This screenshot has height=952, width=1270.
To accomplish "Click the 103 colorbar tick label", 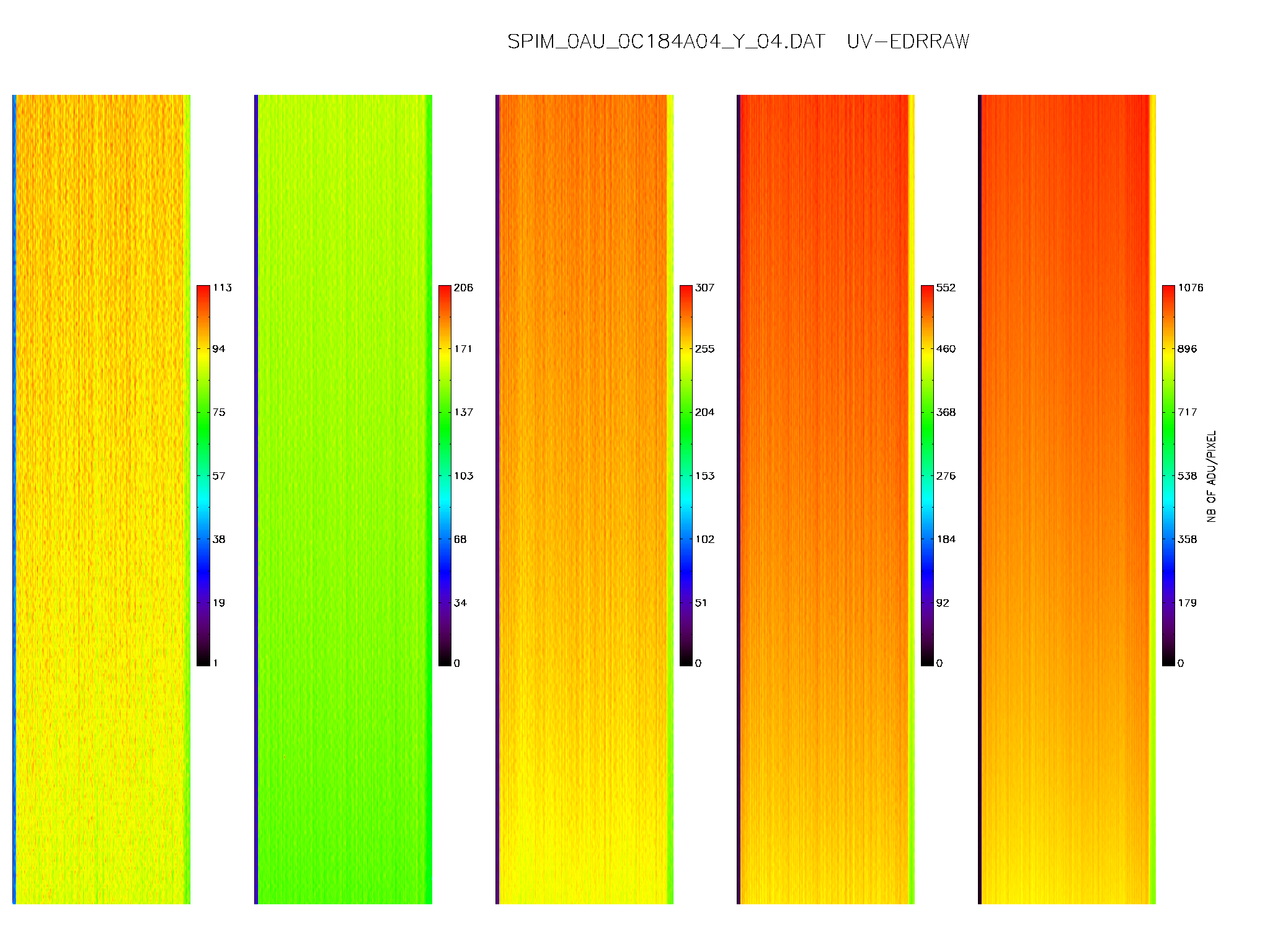I will (463, 476).
